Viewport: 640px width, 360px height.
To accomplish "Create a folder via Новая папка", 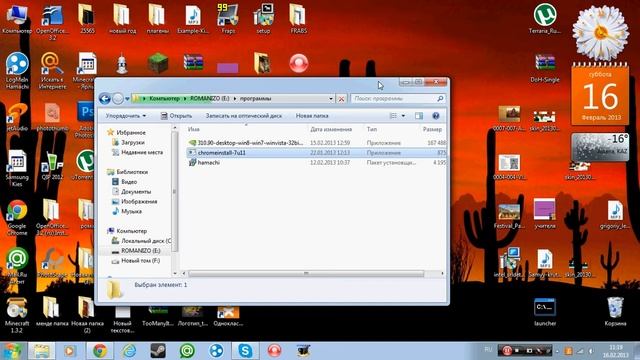I will [312, 116].
